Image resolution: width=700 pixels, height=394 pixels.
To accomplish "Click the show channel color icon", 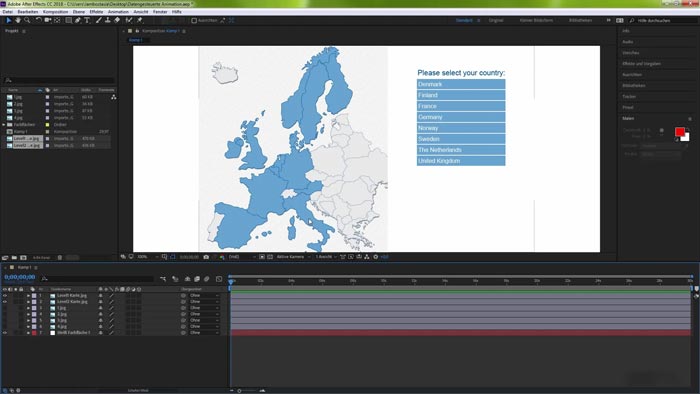I will (x=222, y=257).
